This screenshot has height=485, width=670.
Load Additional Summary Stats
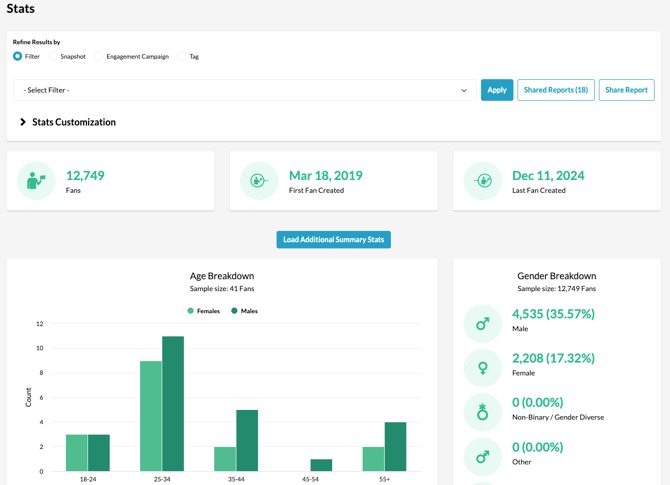tap(333, 240)
